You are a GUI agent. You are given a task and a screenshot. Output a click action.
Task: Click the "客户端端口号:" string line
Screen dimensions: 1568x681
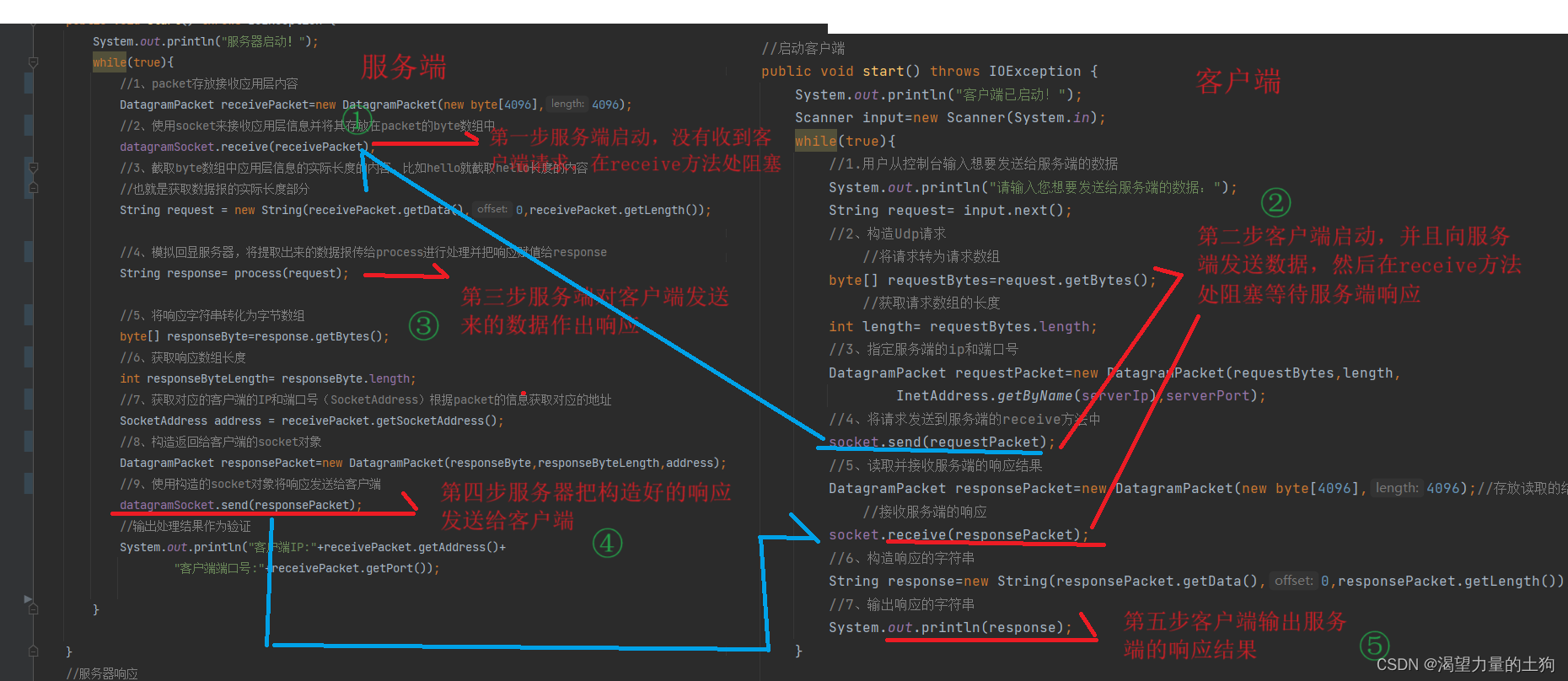coord(307,568)
